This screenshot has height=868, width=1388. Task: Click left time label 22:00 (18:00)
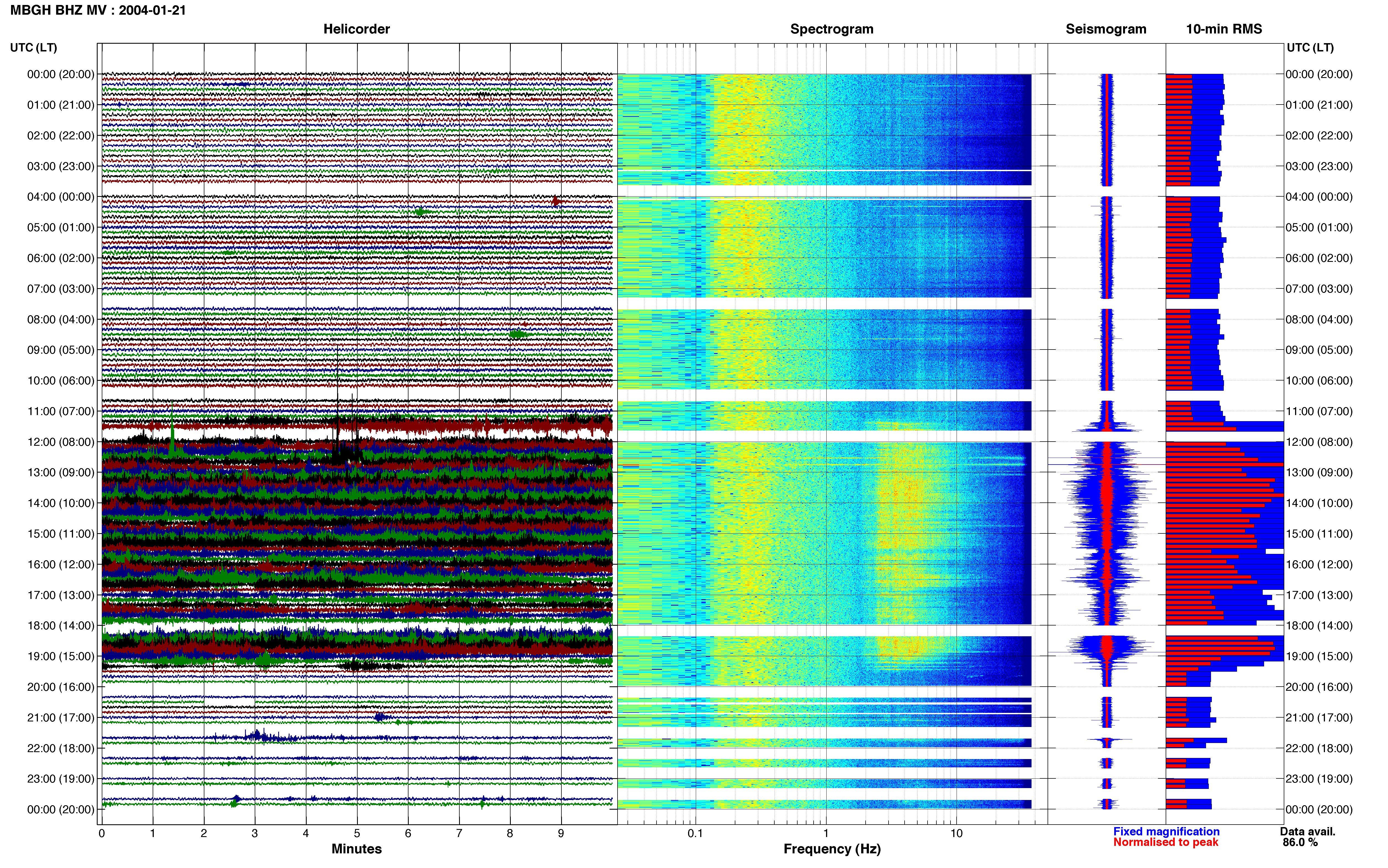tap(61, 747)
